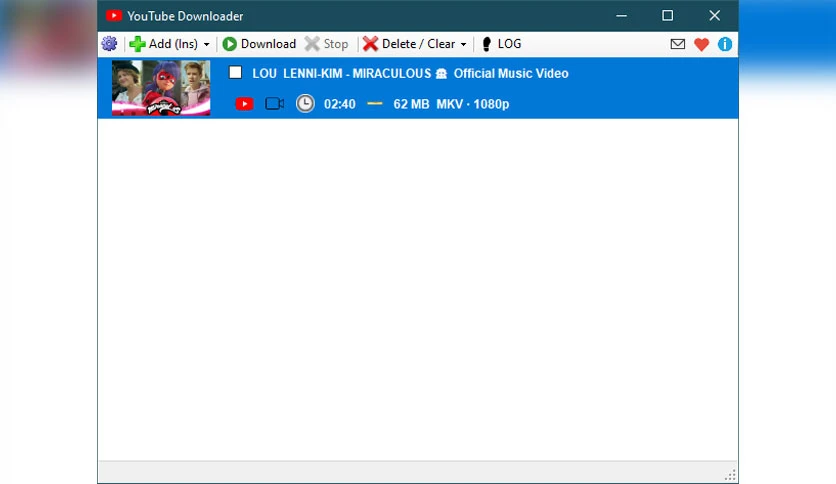Viewport: 836px width, 484px height.
Task: Expand the Add (Ins) dropdown arrow
Action: (206, 44)
